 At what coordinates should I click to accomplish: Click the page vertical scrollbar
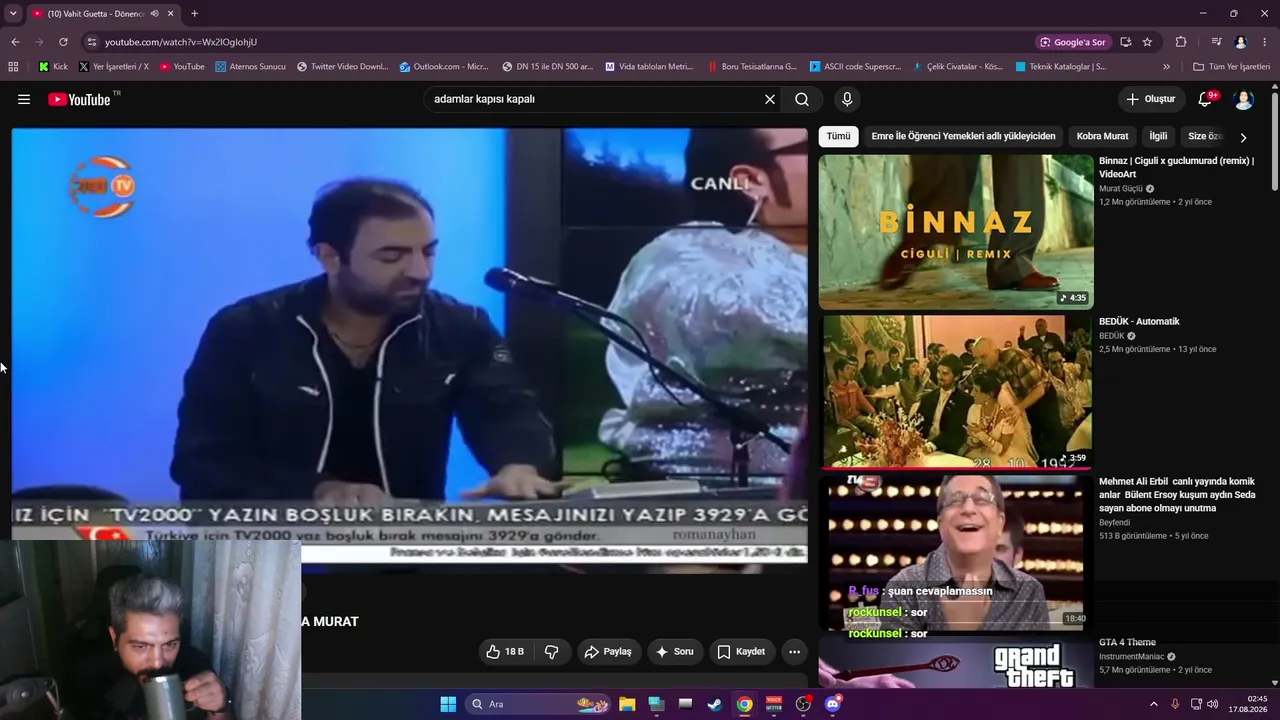click(x=1275, y=140)
